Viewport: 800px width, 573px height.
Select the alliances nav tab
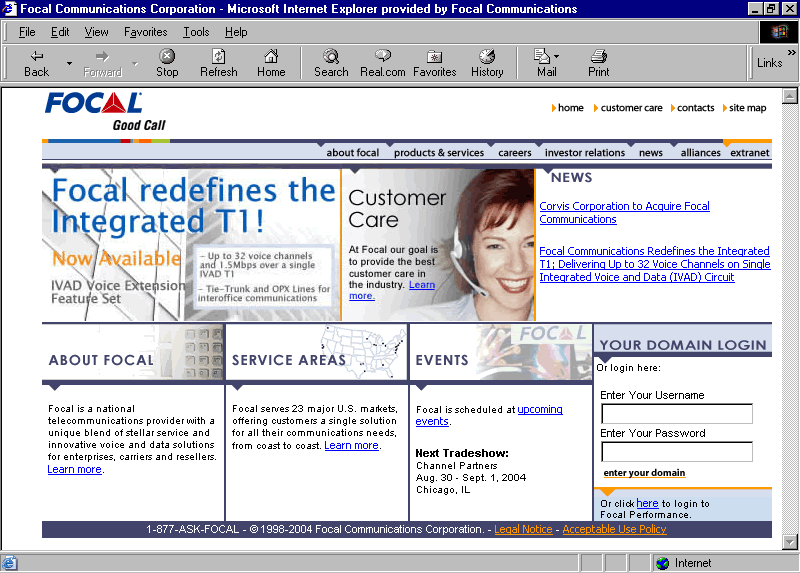pos(700,153)
